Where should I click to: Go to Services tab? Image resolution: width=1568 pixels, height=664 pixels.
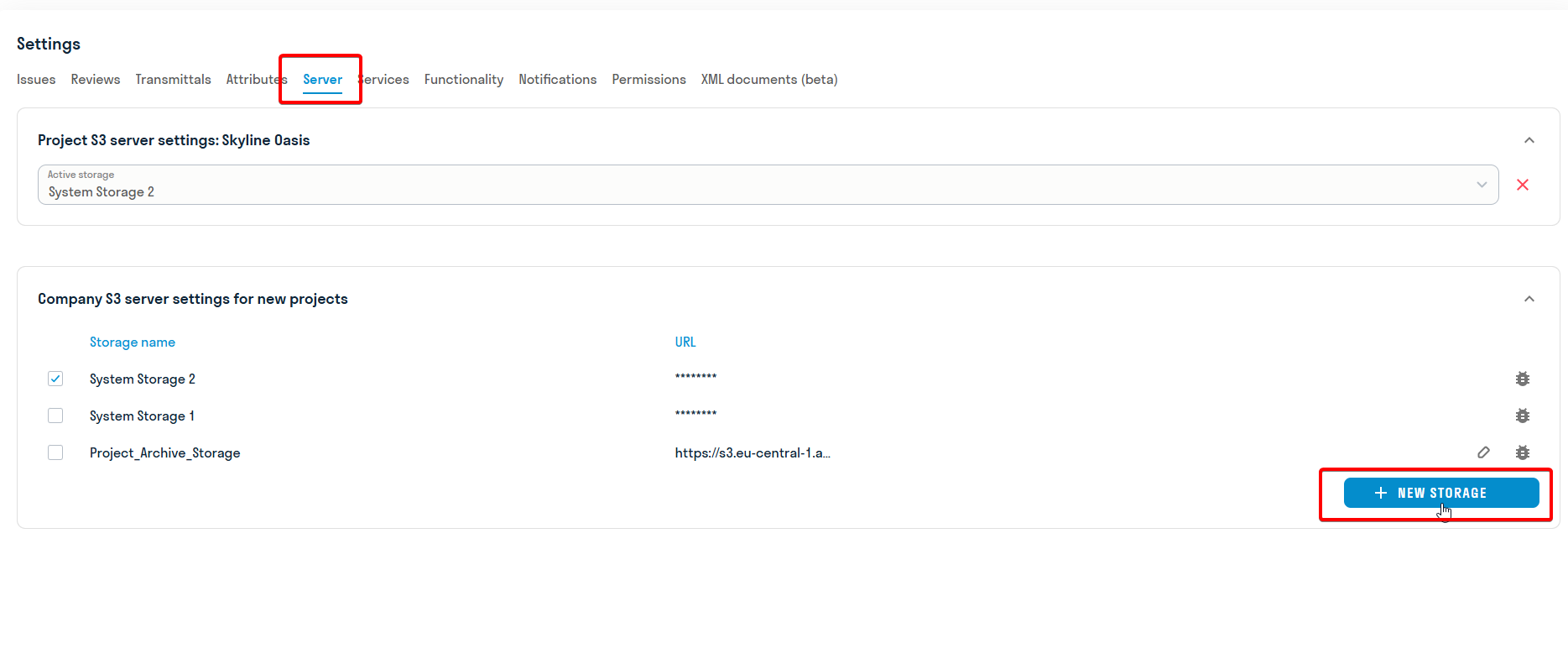(383, 79)
